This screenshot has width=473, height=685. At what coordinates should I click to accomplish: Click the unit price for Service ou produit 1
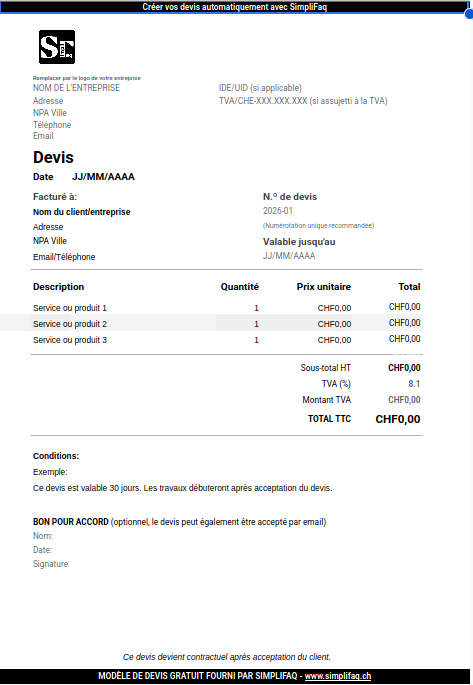tap(335, 308)
